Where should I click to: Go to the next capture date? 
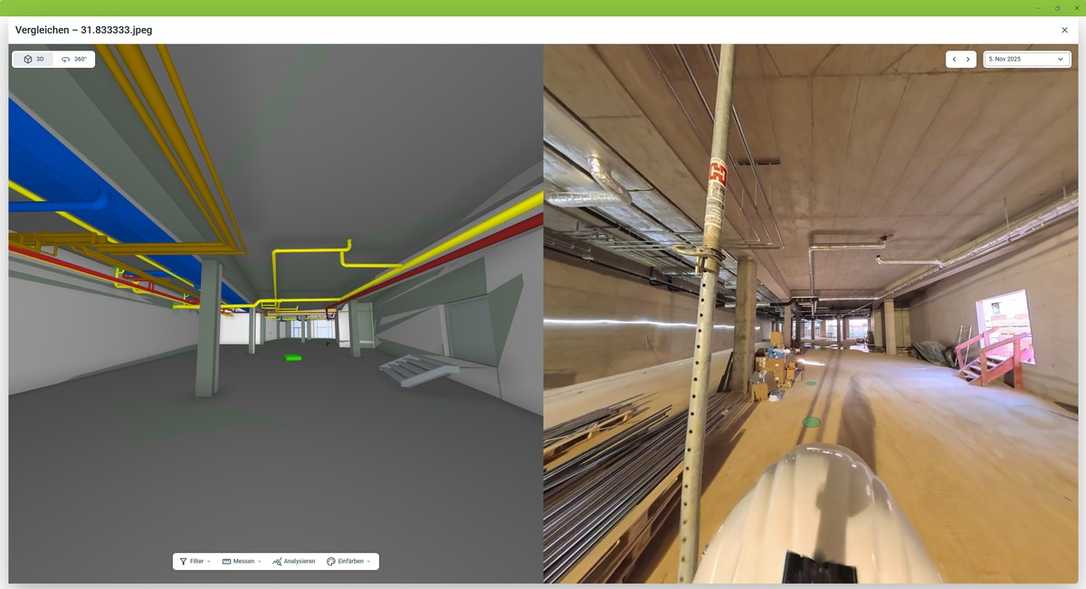tap(968, 60)
